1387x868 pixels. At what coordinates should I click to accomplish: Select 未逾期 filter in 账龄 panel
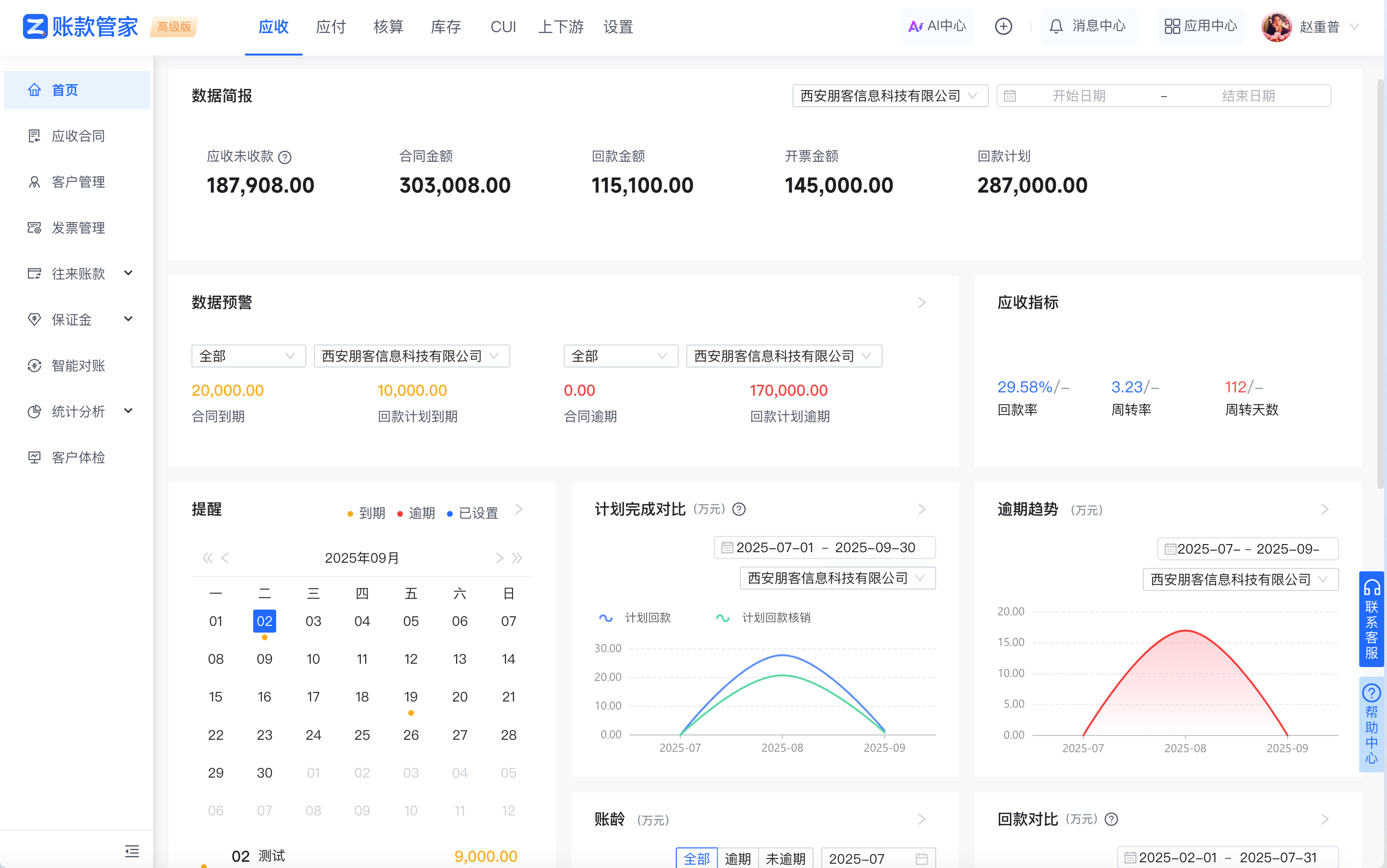point(785,858)
